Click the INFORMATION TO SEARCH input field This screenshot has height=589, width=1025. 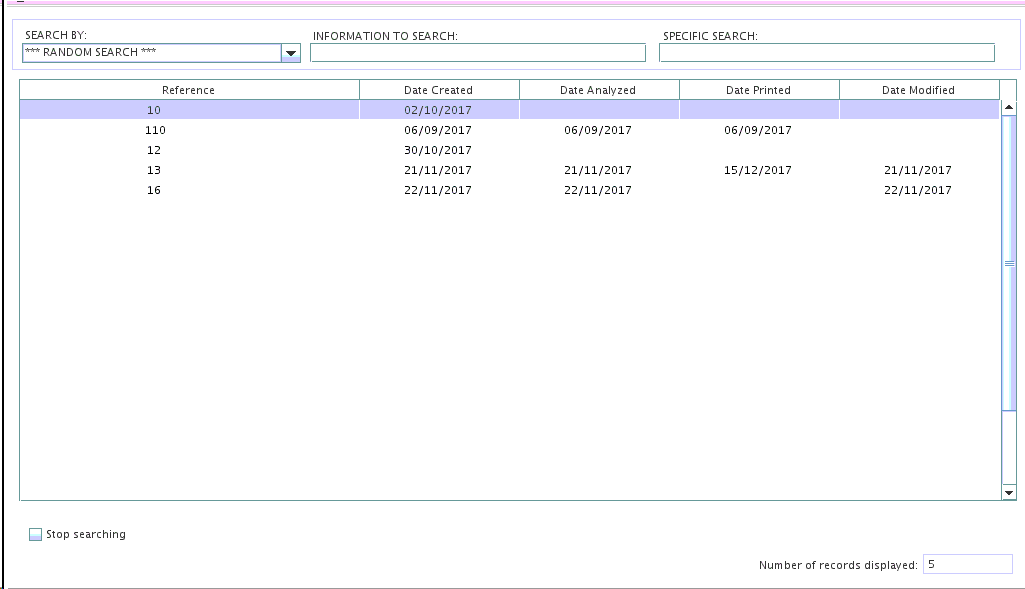coord(478,53)
